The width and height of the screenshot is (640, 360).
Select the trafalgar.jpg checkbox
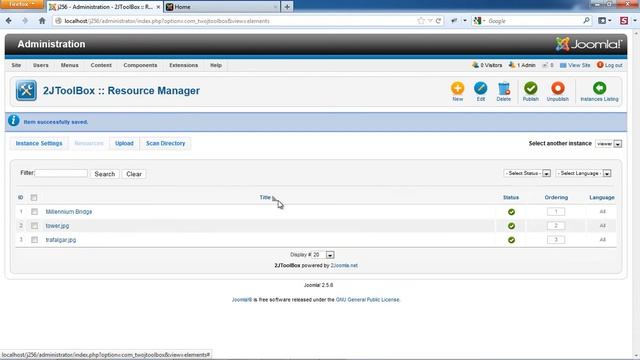pos(34,240)
